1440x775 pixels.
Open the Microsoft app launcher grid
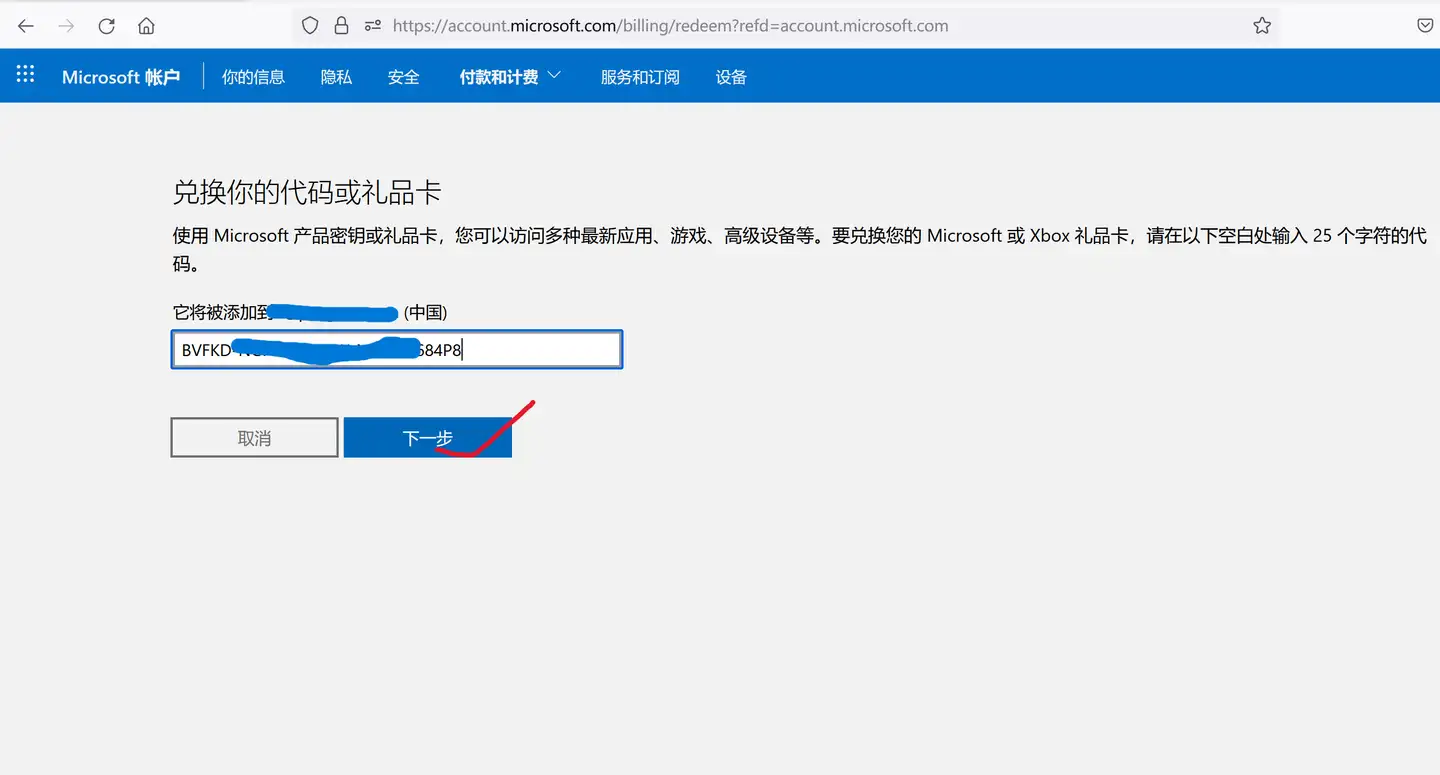click(x=26, y=75)
